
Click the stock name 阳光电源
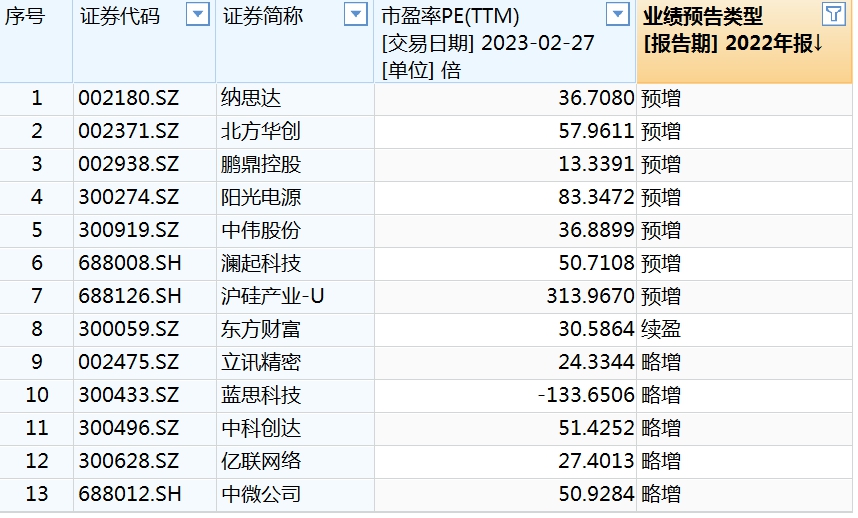(261, 197)
